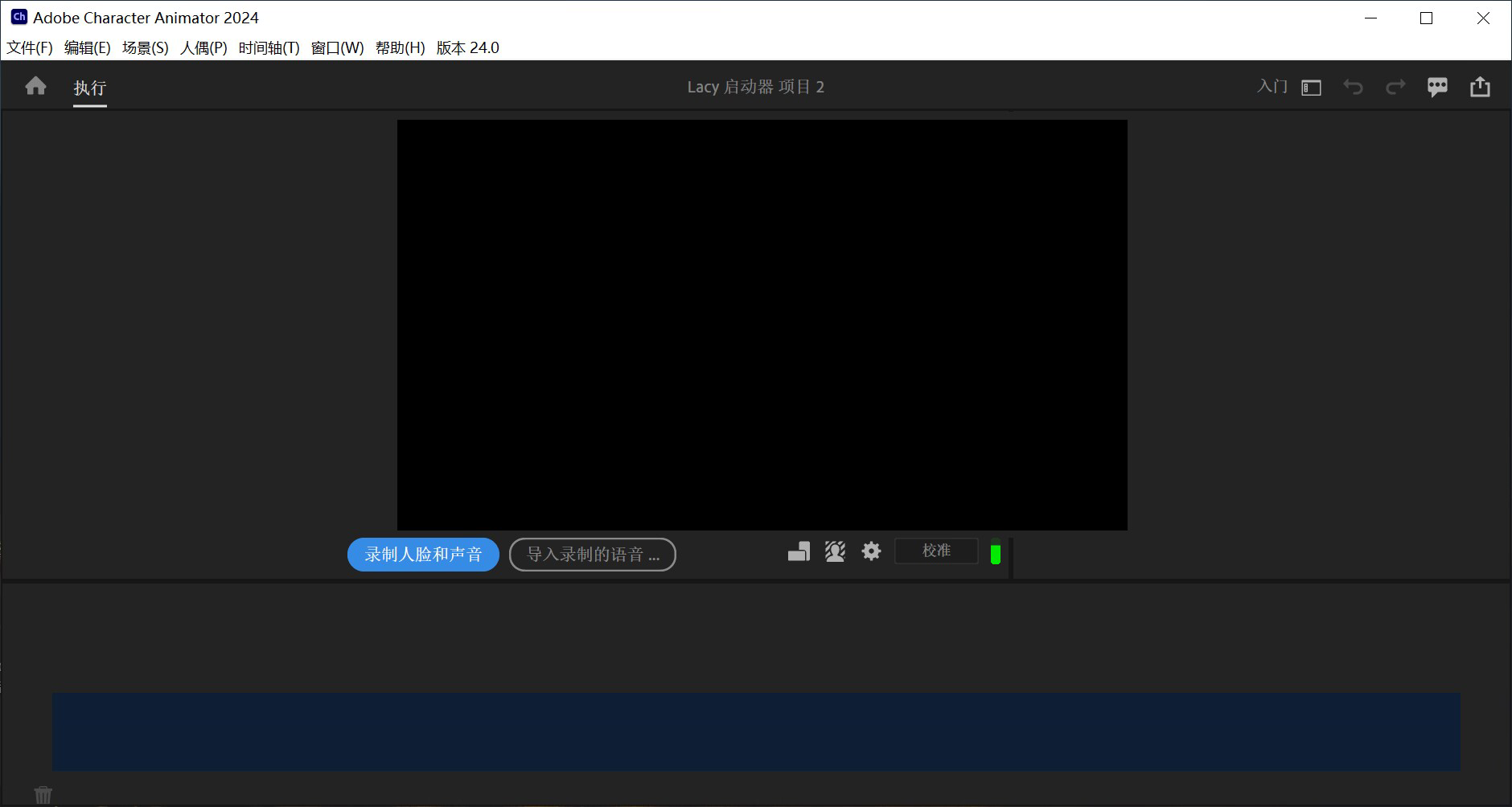Open the 版本 24.0 menu

tap(468, 47)
